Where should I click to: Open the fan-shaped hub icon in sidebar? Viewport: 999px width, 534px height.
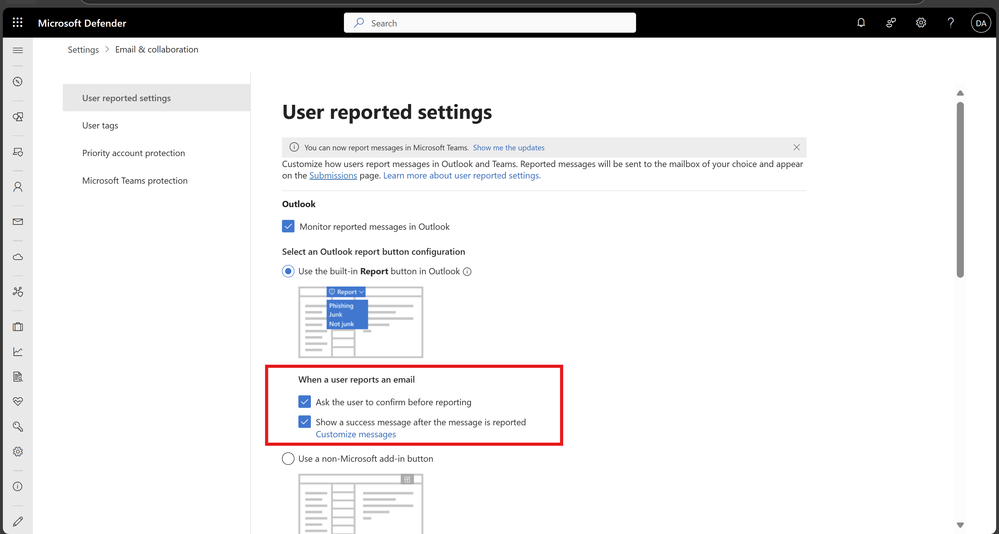pyautogui.click(x=18, y=292)
